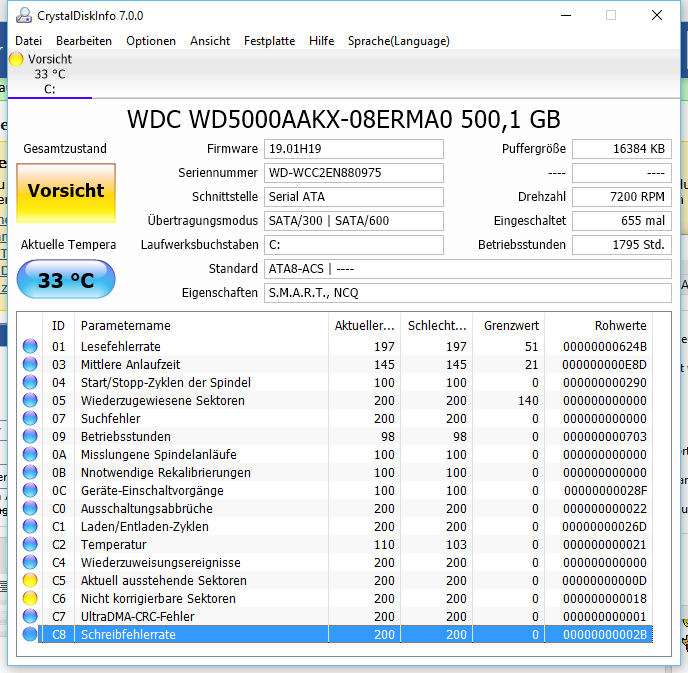Click the Schlecht... column header

pos(437,326)
